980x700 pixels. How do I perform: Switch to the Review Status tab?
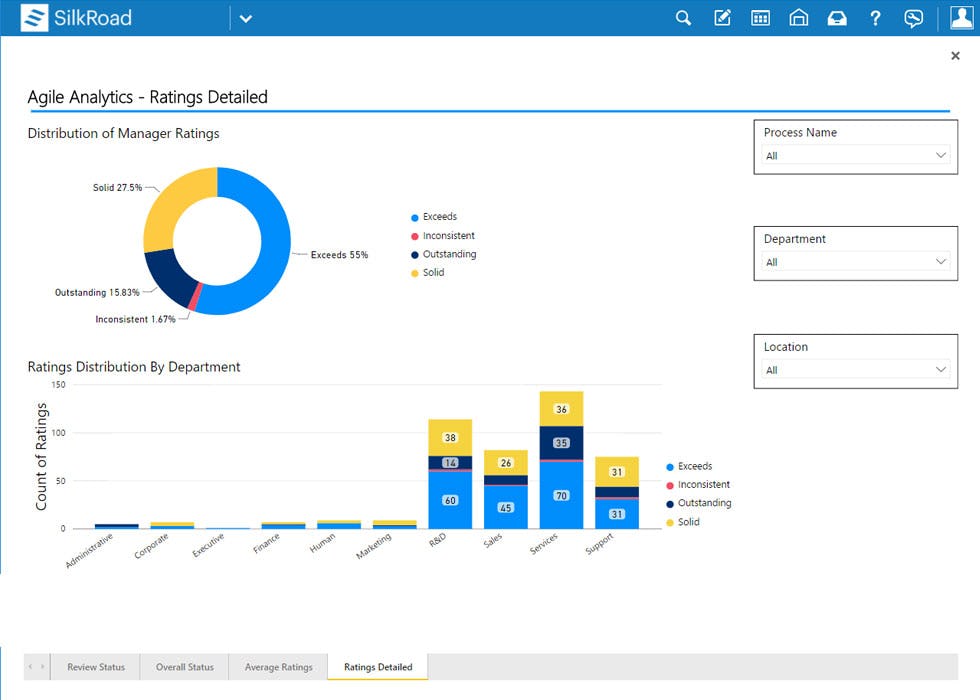(95, 666)
